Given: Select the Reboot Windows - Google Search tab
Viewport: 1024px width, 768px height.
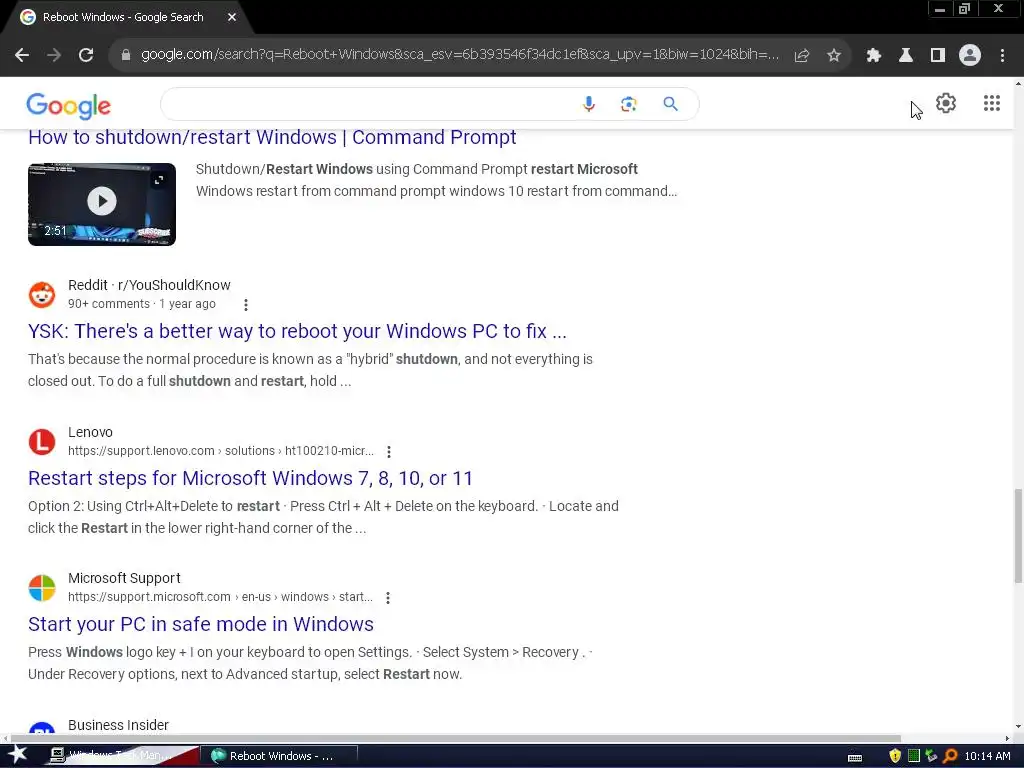Looking at the screenshot, I should 127,17.
